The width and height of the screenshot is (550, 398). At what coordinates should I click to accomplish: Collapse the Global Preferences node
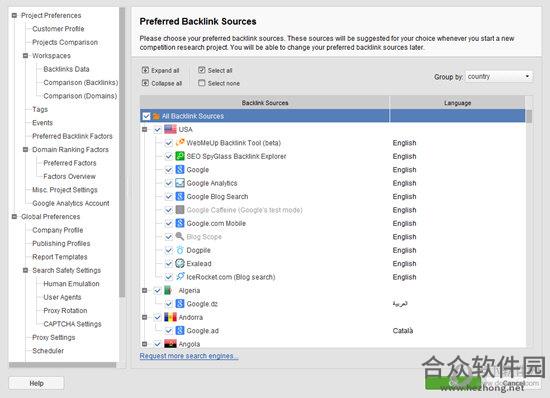pyautogui.click(x=14, y=216)
